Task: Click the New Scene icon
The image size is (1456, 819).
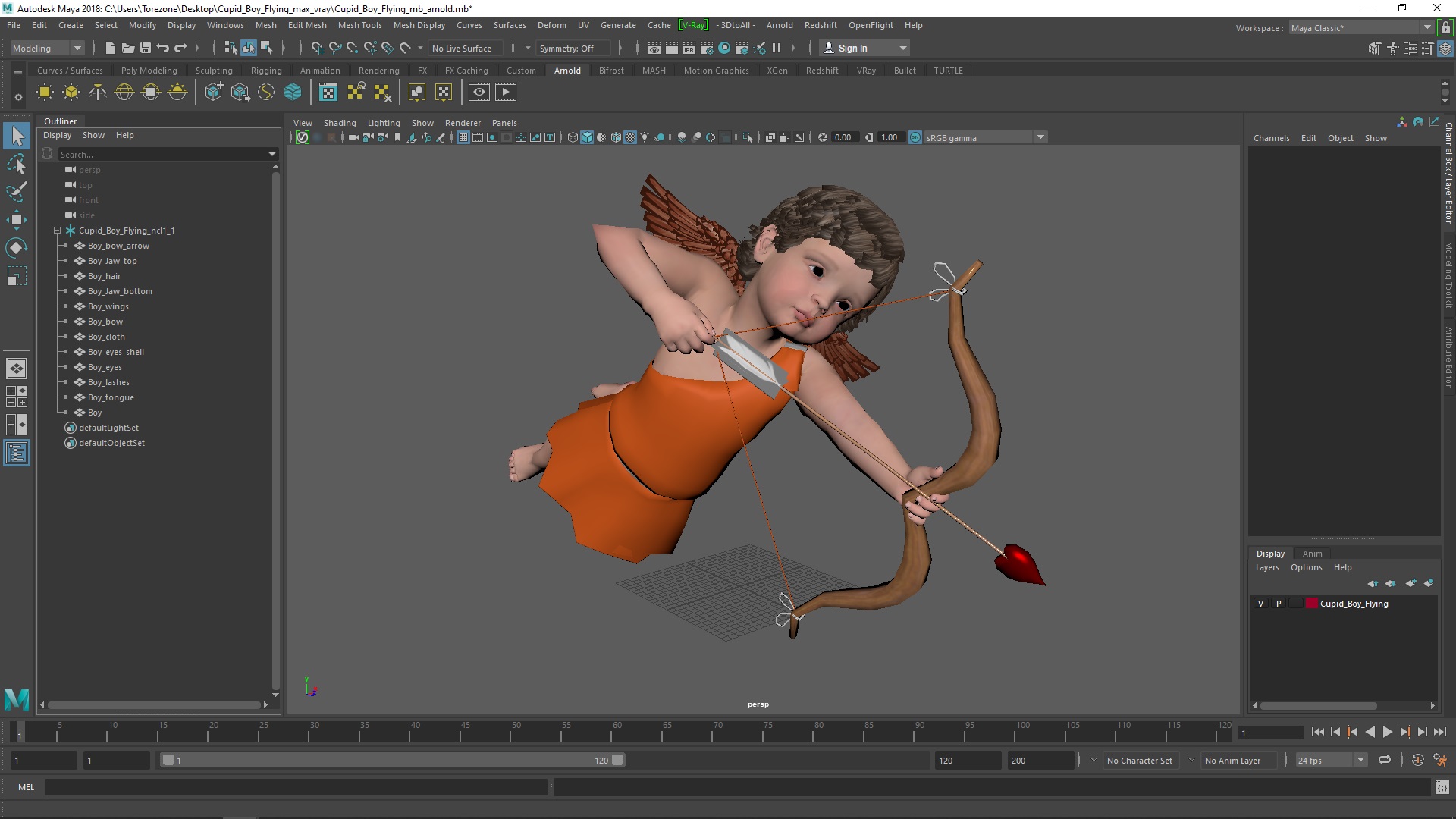Action: (x=111, y=48)
